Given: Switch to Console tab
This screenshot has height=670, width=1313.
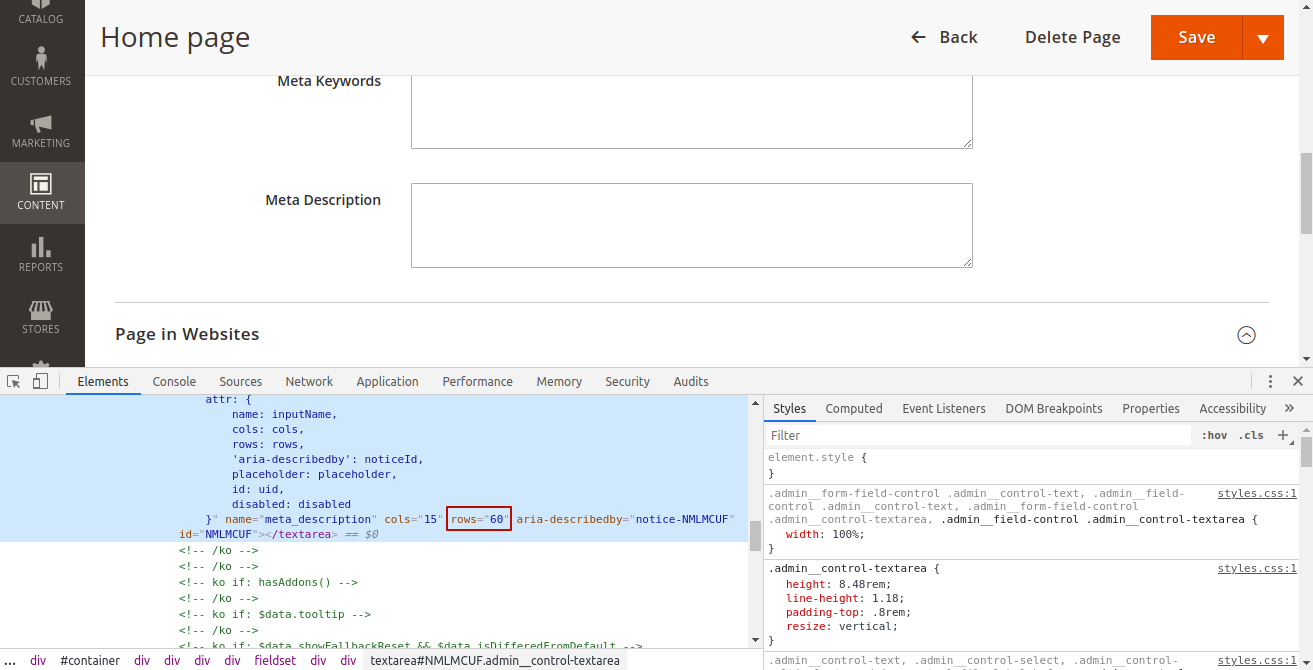Looking at the screenshot, I should (174, 381).
